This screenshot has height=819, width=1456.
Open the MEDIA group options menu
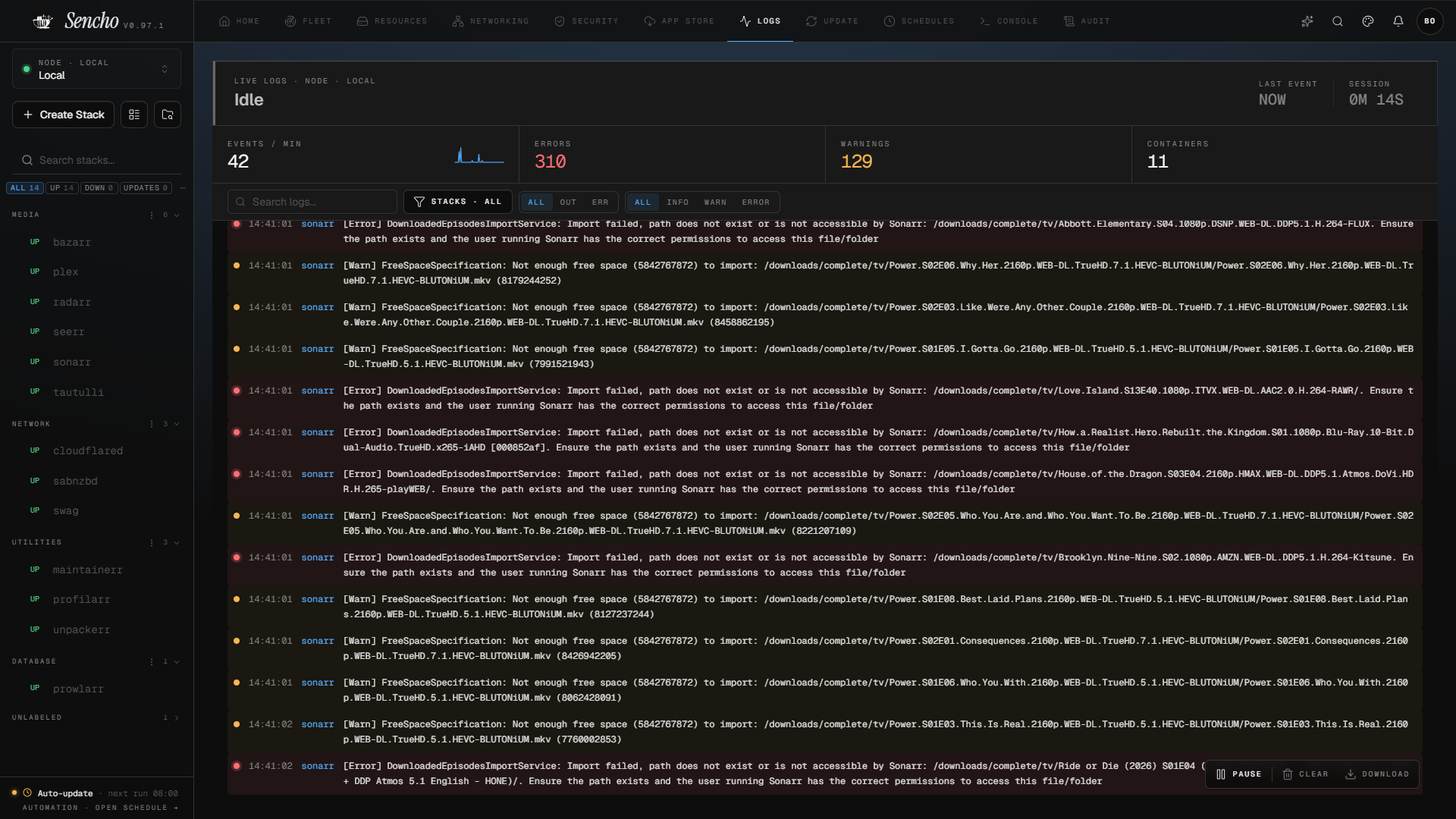coord(152,215)
